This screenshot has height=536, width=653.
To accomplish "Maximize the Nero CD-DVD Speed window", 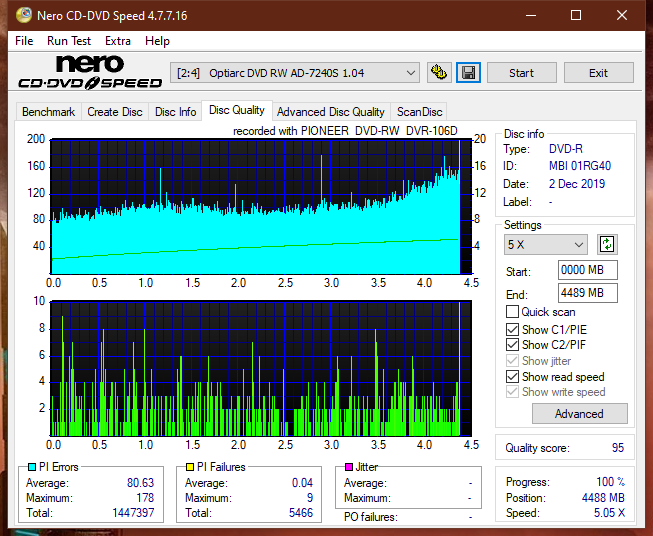I will point(576,15).
